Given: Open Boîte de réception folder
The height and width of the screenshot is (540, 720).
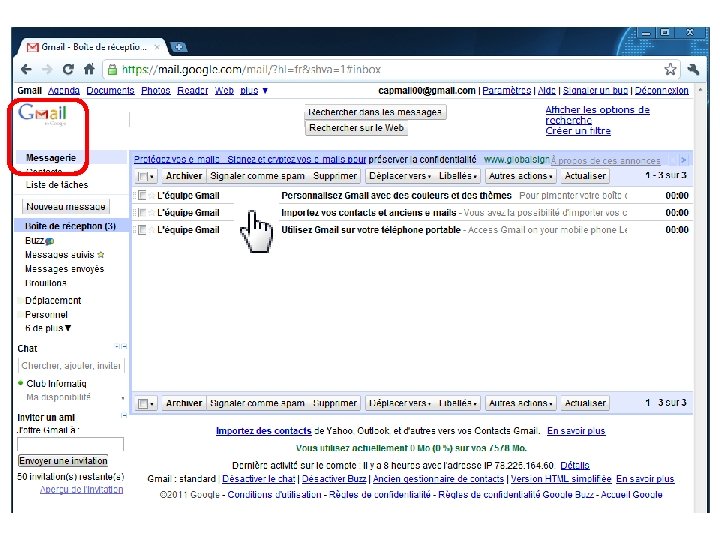Looking at the screenshot, I should click(x=70, y=226).
